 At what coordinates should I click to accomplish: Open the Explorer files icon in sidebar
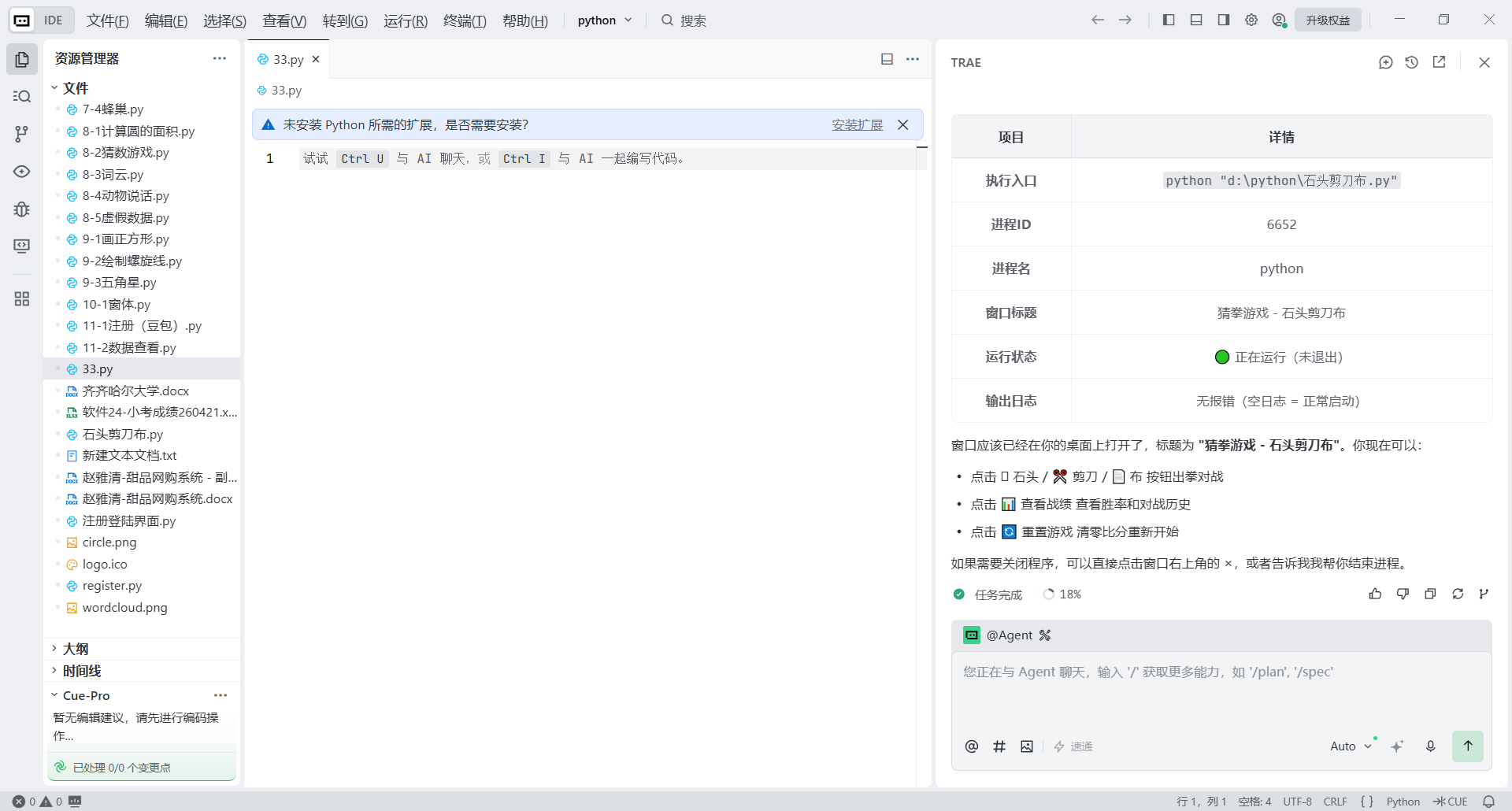[22, 59]
